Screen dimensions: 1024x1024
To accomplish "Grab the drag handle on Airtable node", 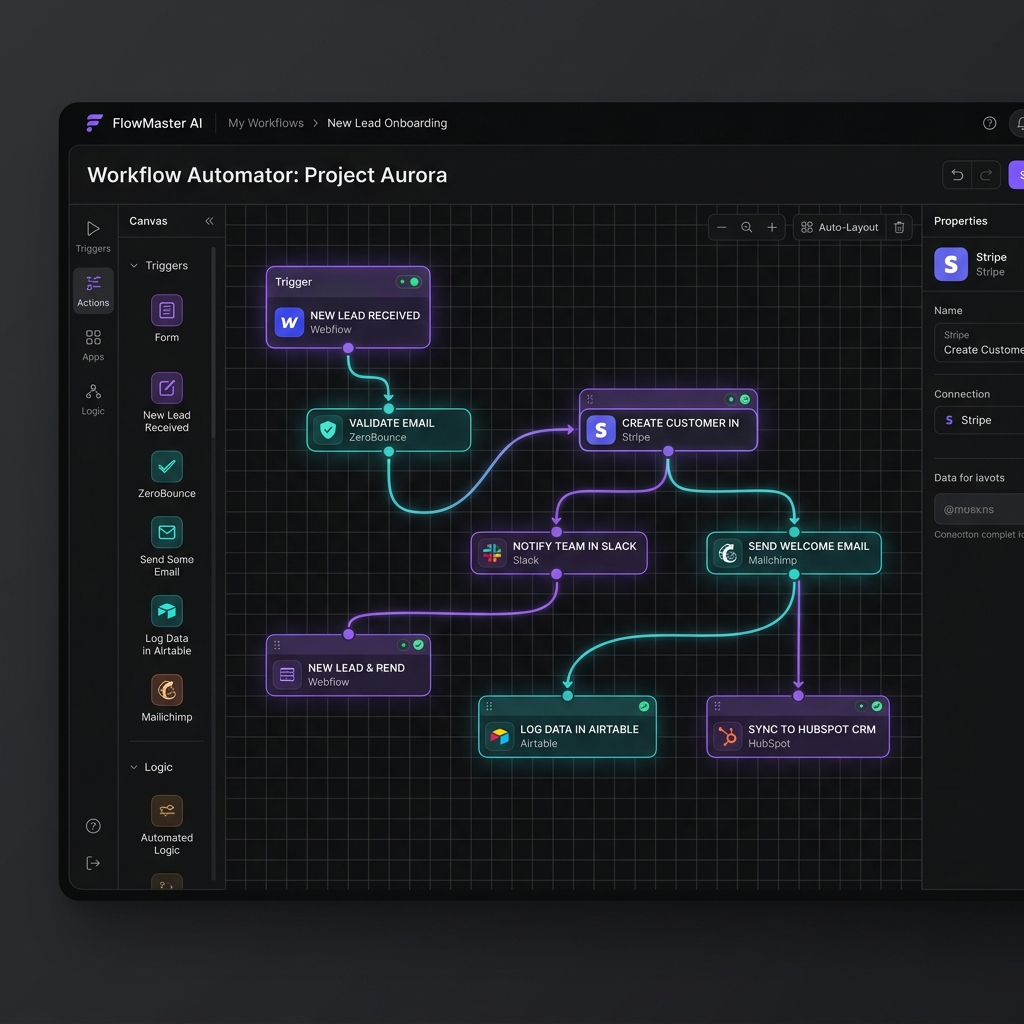I will (489, 706).
